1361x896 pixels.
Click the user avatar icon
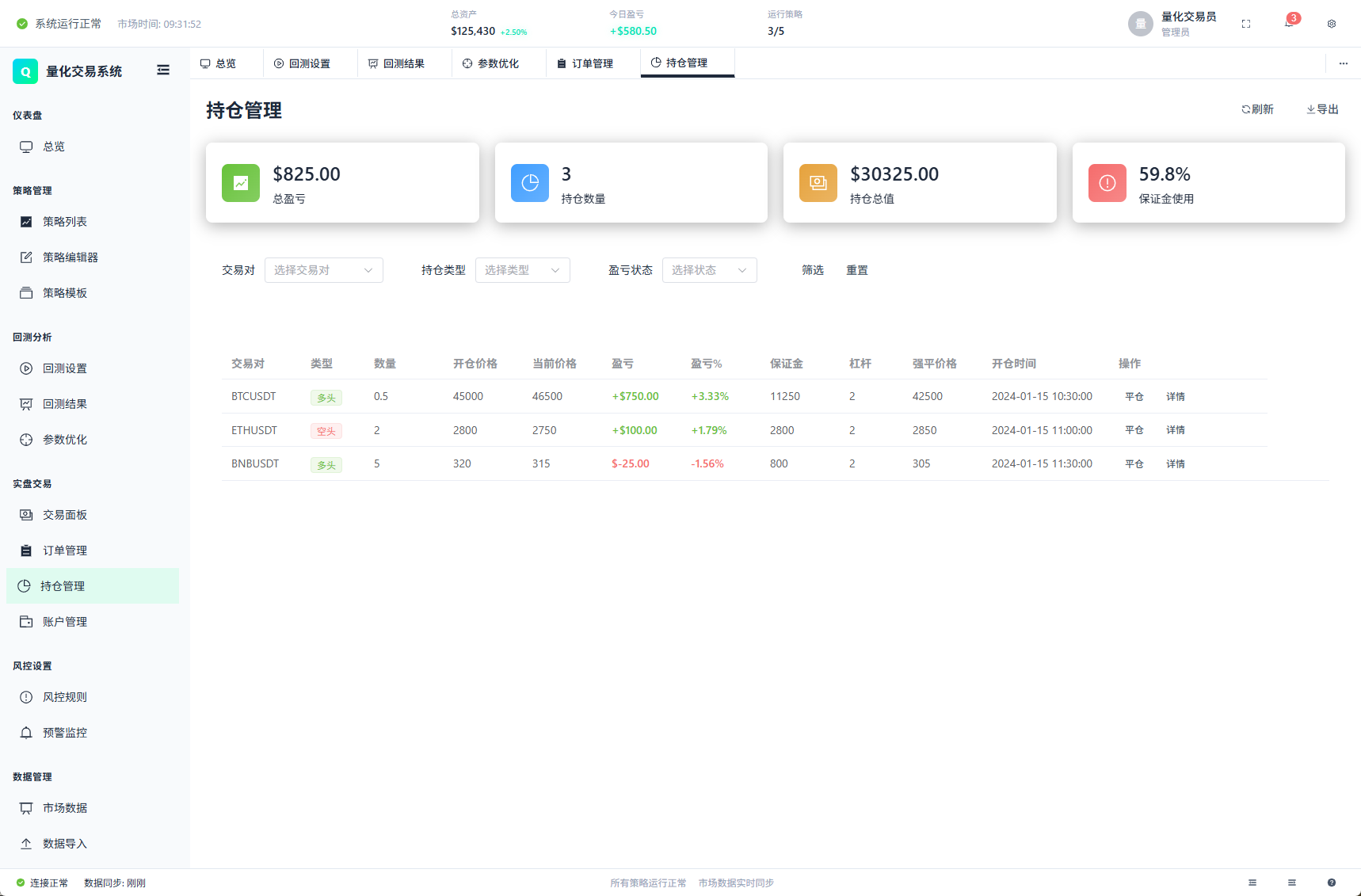[1140, 24]
